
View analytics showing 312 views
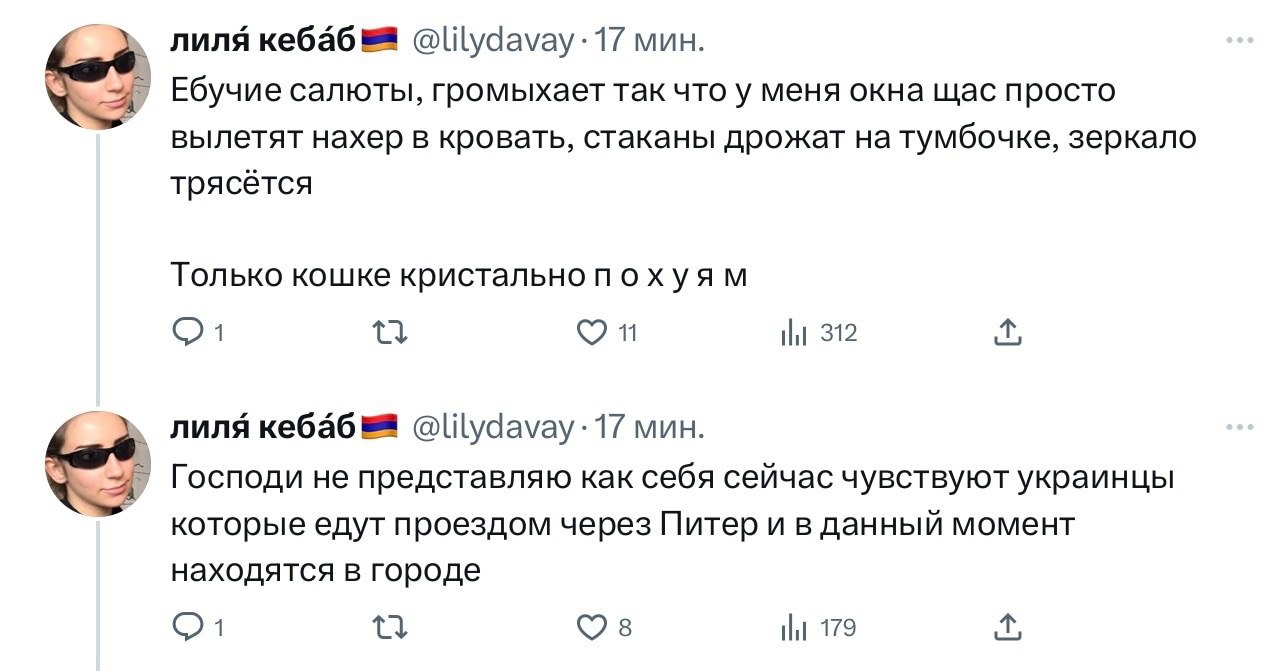coord(792,333)
